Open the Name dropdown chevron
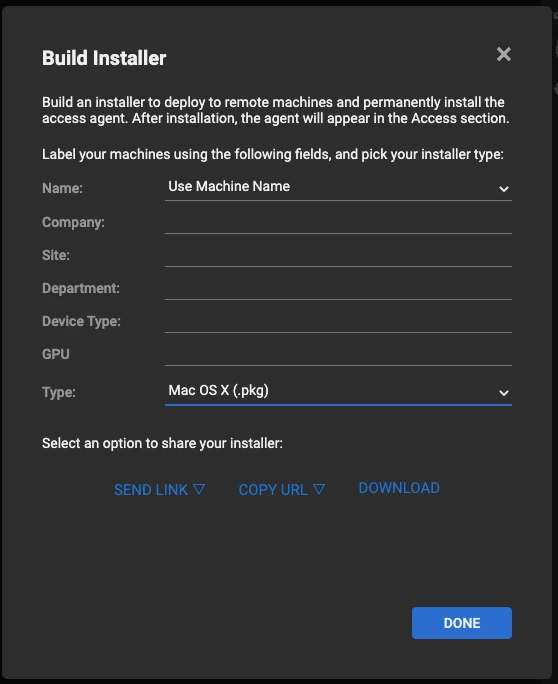Screen dimensions: 558x684 click(503, 189)
